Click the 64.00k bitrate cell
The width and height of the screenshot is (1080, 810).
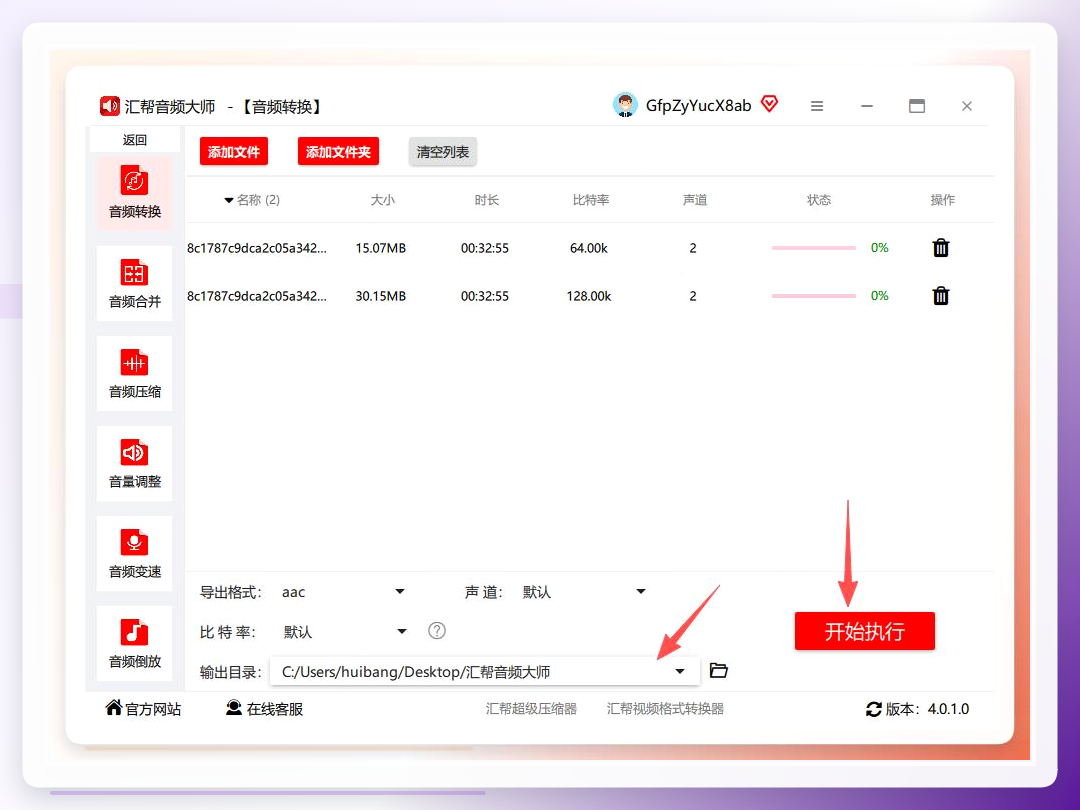pyautogui.click(x=589, y=248)
